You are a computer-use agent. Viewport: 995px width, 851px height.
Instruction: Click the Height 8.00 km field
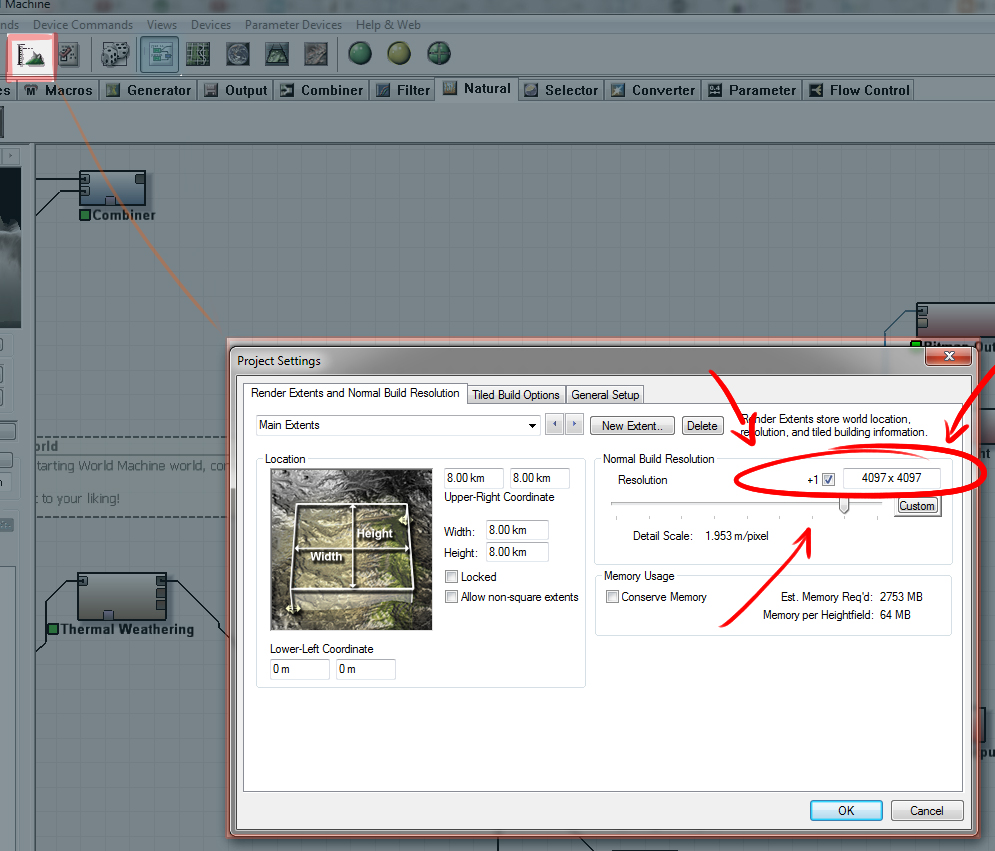(517, 552)
